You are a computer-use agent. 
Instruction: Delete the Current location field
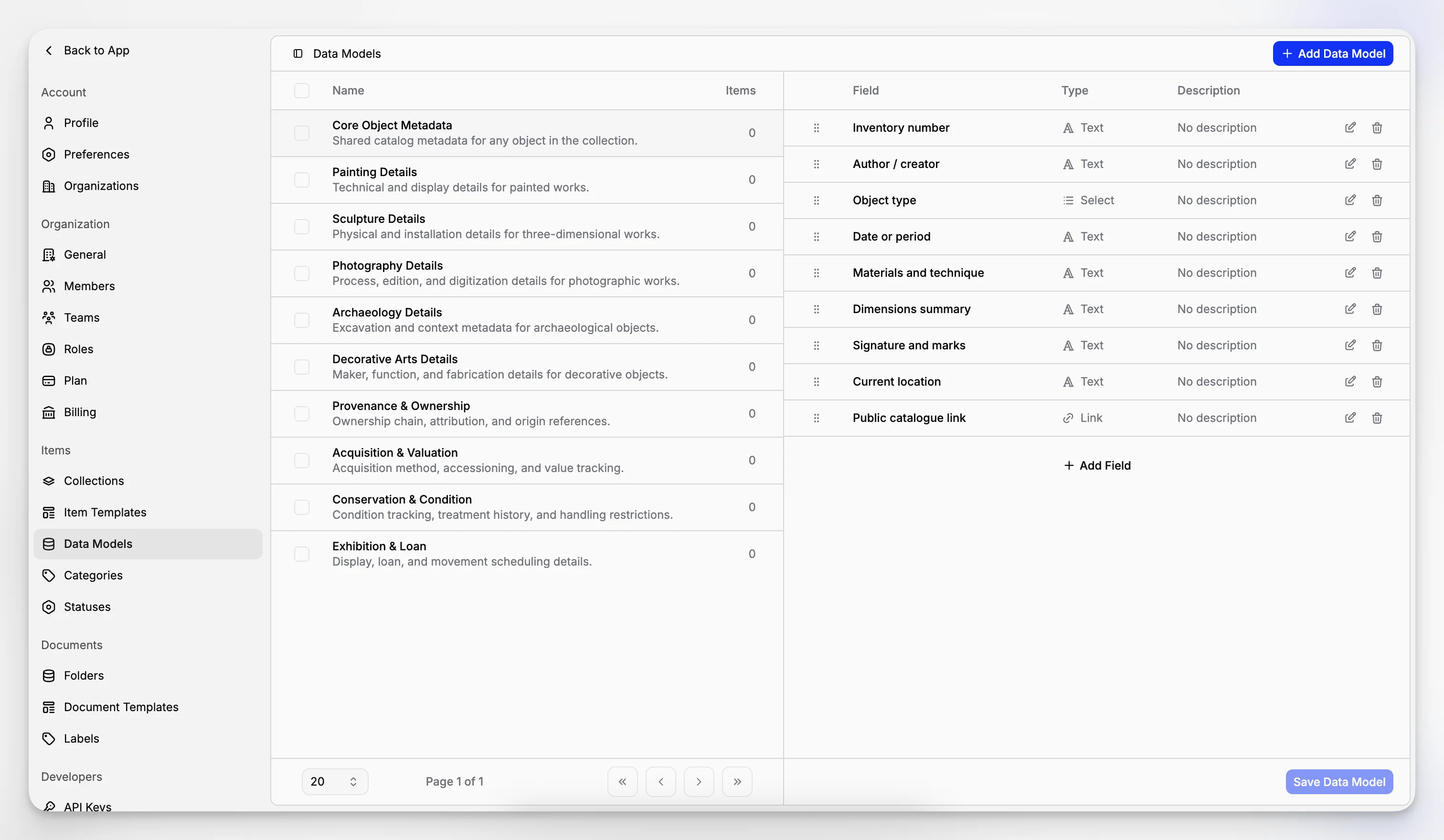pos(1377,381)
